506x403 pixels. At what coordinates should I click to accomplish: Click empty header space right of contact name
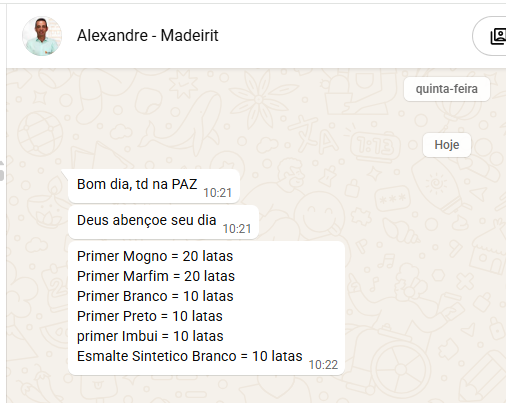tap(343, 36)
